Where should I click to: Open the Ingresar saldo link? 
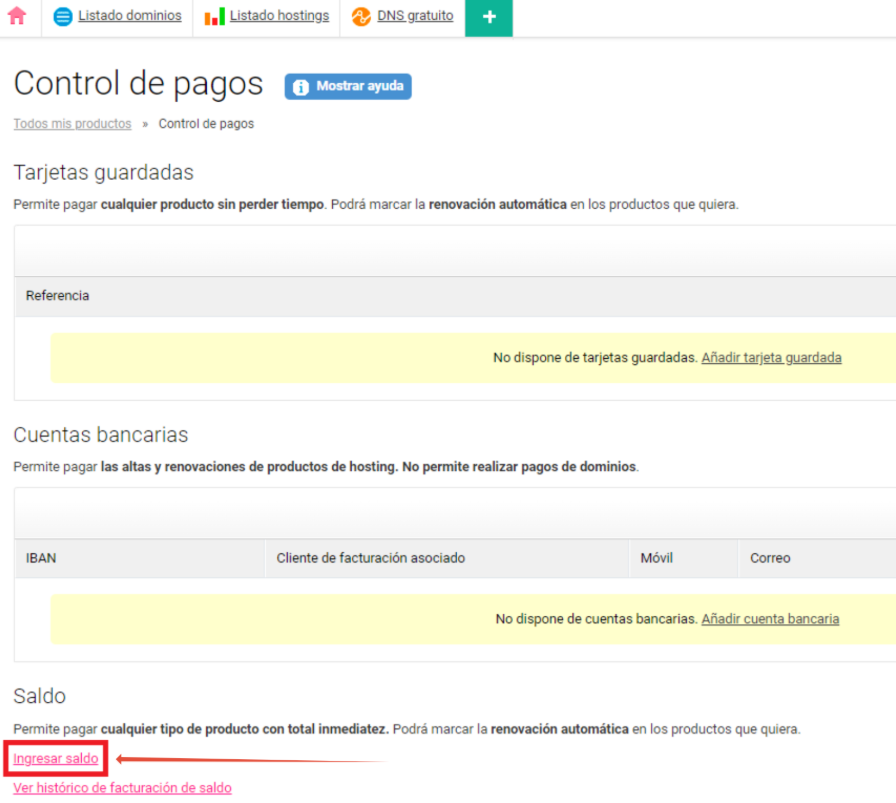[x=56, y=759]
